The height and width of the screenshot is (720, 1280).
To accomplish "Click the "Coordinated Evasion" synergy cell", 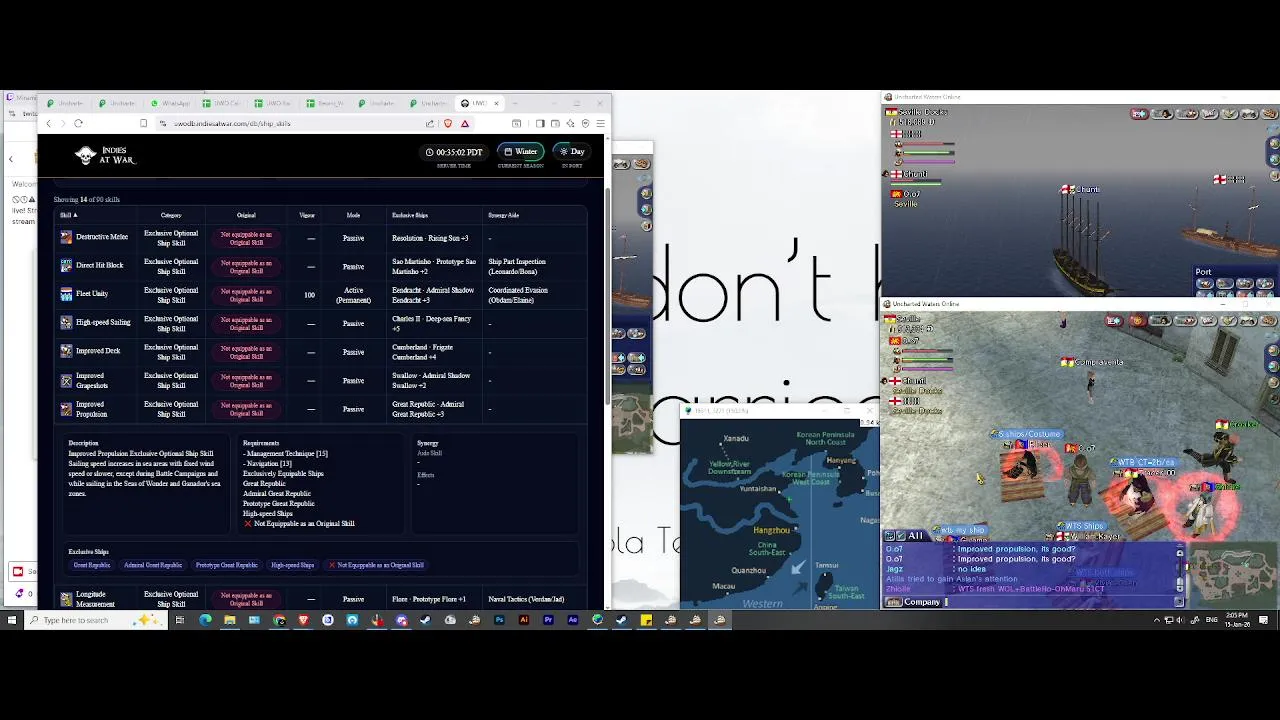I will click(518, 295).
